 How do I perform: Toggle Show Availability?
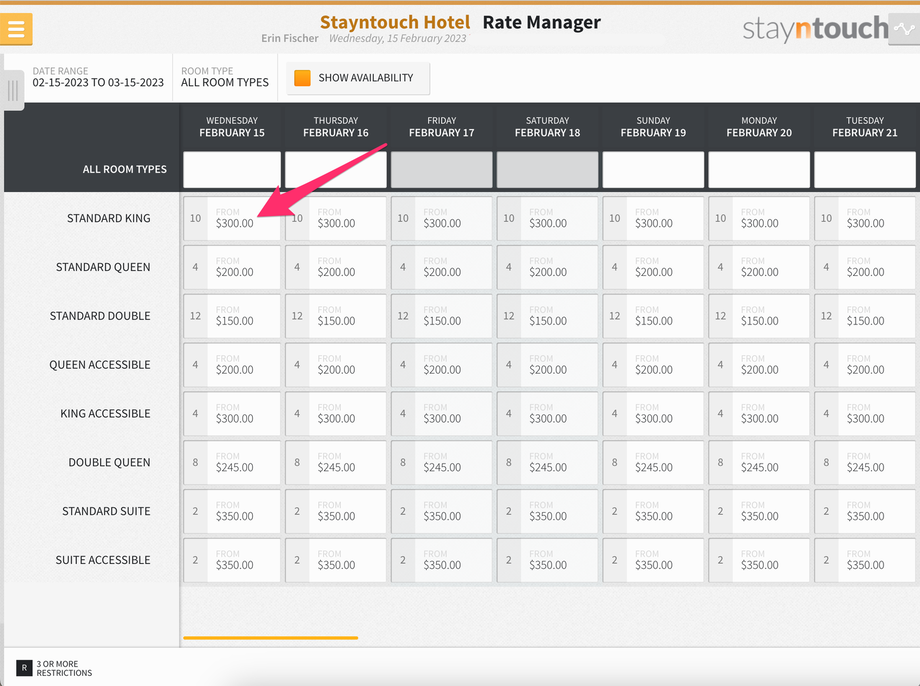[x=358, y=78]
